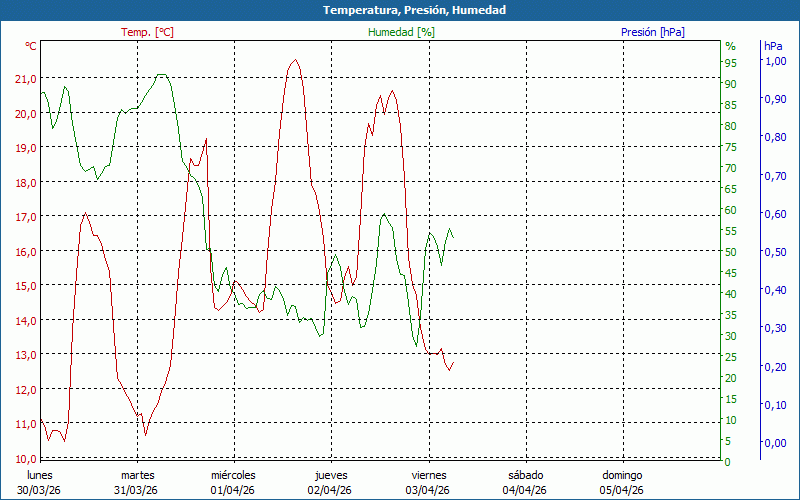The height and width of the screenshot is (500, 800).
Task: Click the 95 tick on humidity axis
Action: [x=730, y=63]
